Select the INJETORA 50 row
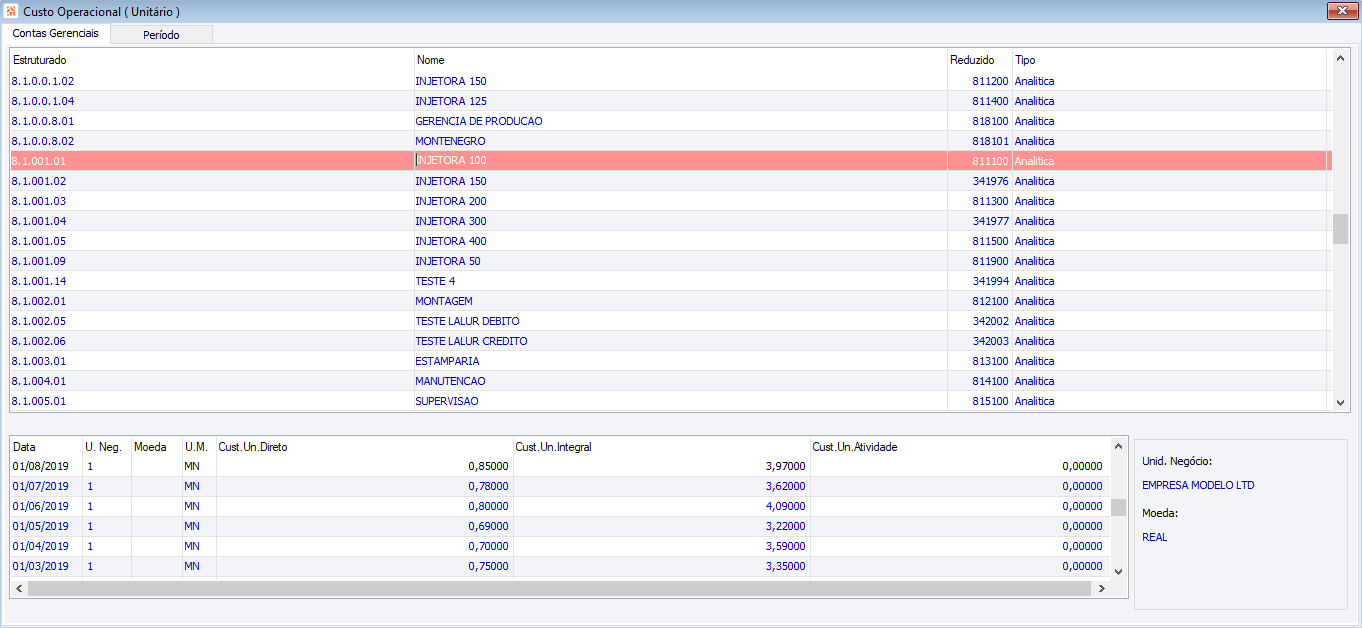This screenshot has height=628, width=1362. pyautogui.click(x=670, y=261)
